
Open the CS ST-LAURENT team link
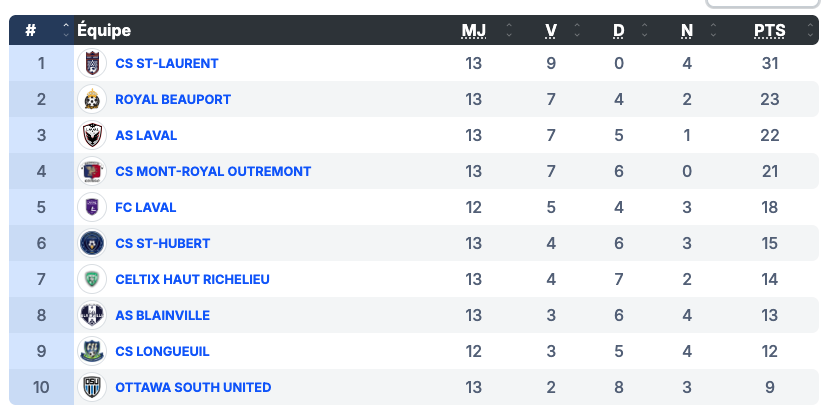pyautogui.click(x=166, y=63)
